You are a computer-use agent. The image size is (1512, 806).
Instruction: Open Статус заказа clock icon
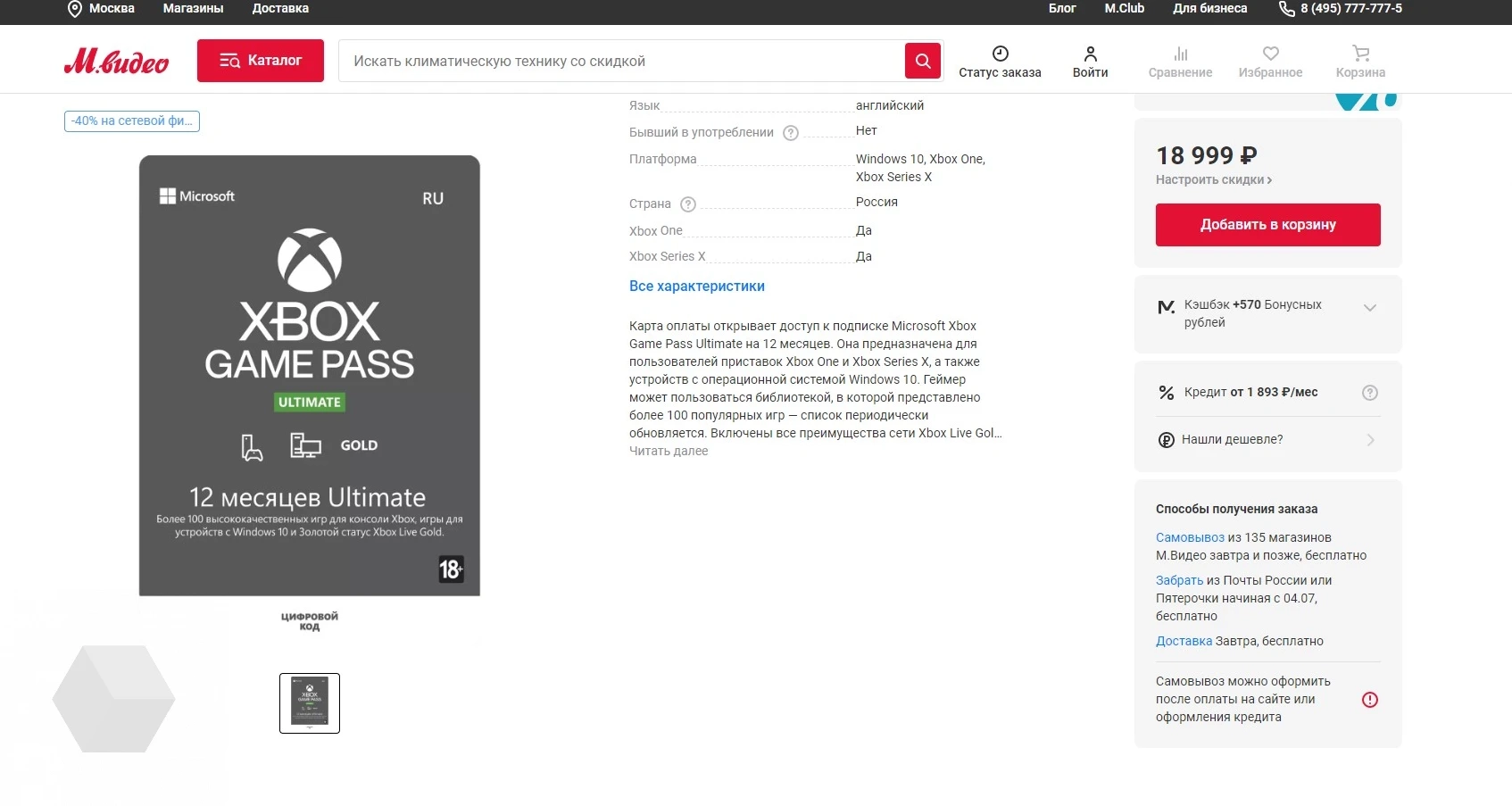click(x=1001, y=54)
